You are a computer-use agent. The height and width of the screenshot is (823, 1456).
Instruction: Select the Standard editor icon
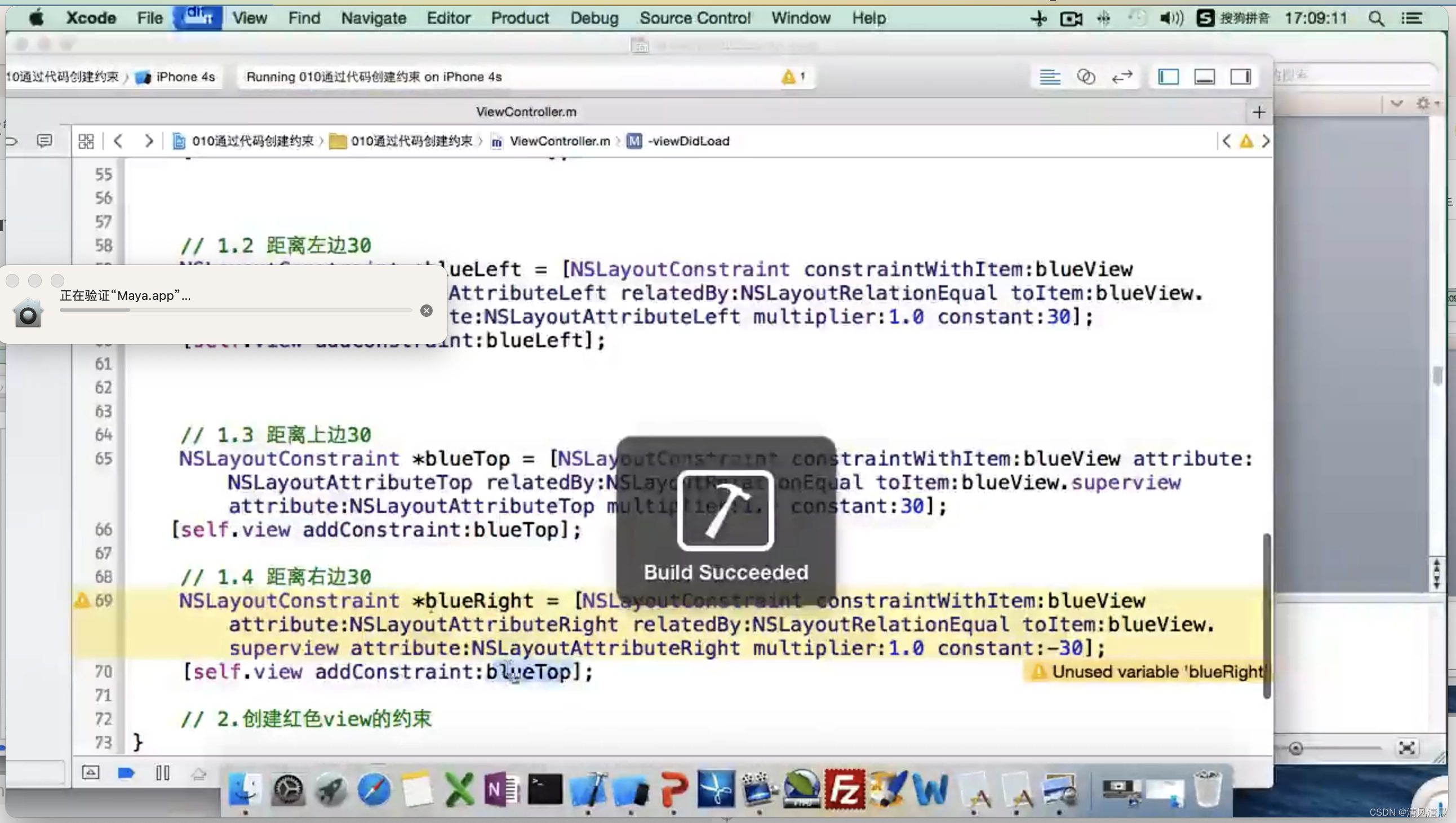[x=1050, y=76]
